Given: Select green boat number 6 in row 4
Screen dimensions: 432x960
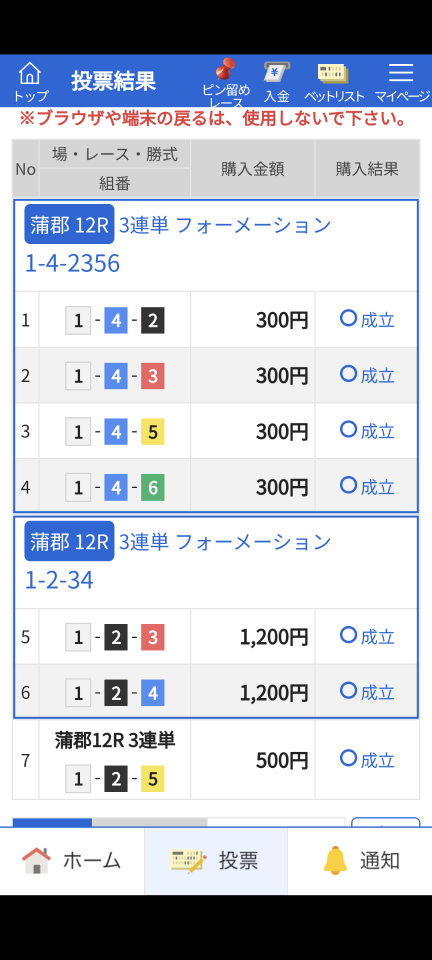Looking at the screenshot, I should 152,488.
